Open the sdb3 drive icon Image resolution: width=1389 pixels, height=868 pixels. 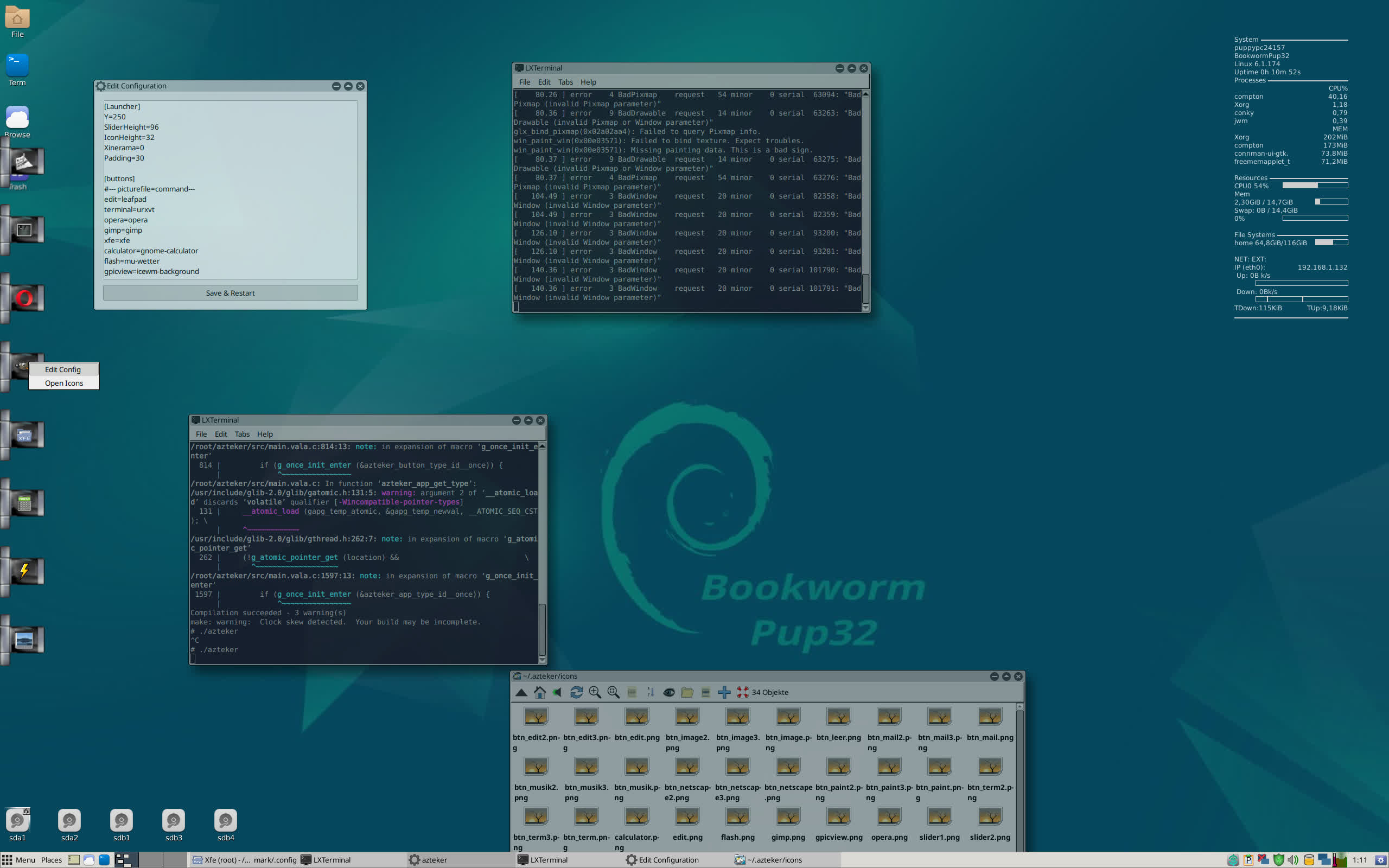[173, 825]
